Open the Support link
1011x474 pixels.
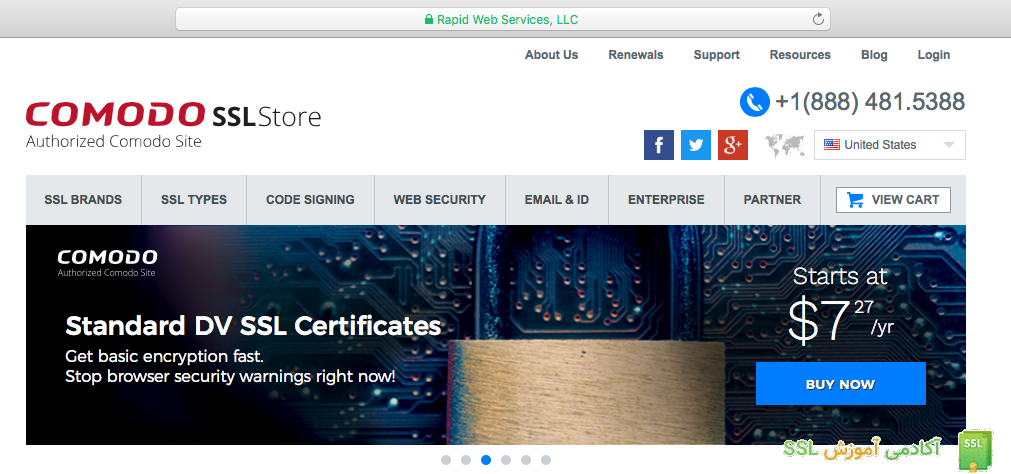[716, 55]
